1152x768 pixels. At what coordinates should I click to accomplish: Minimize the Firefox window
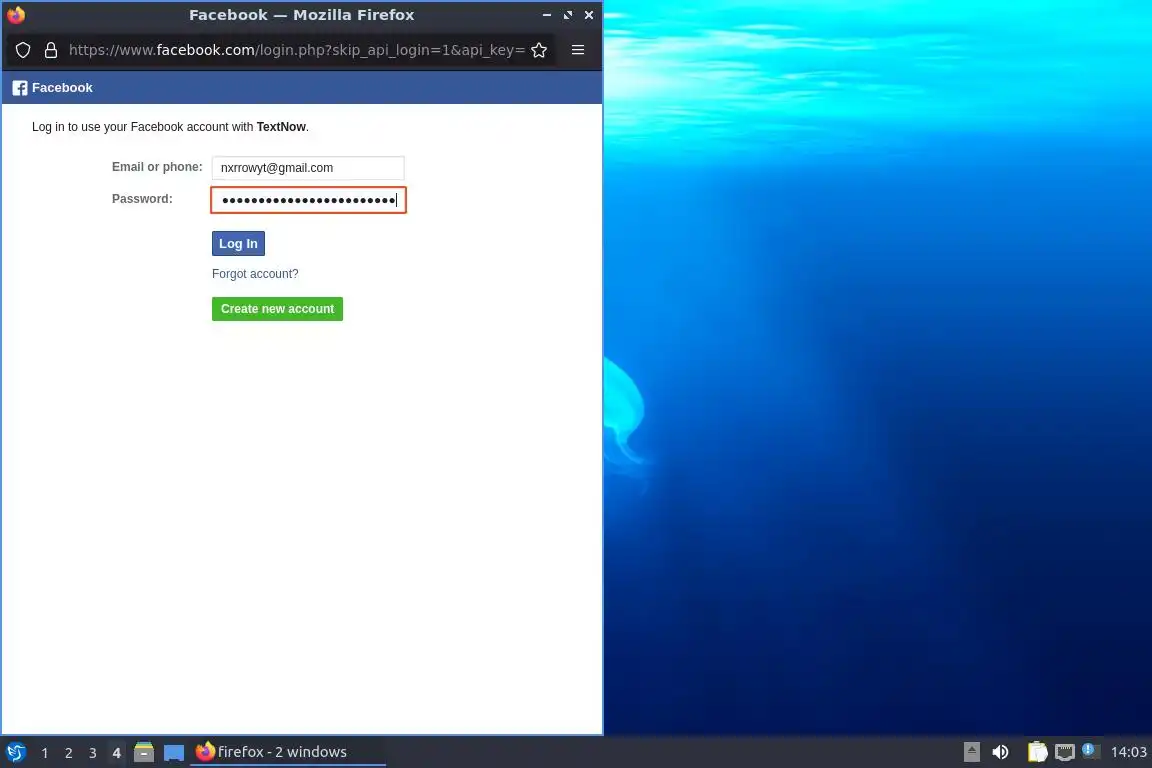coord(547,15)
